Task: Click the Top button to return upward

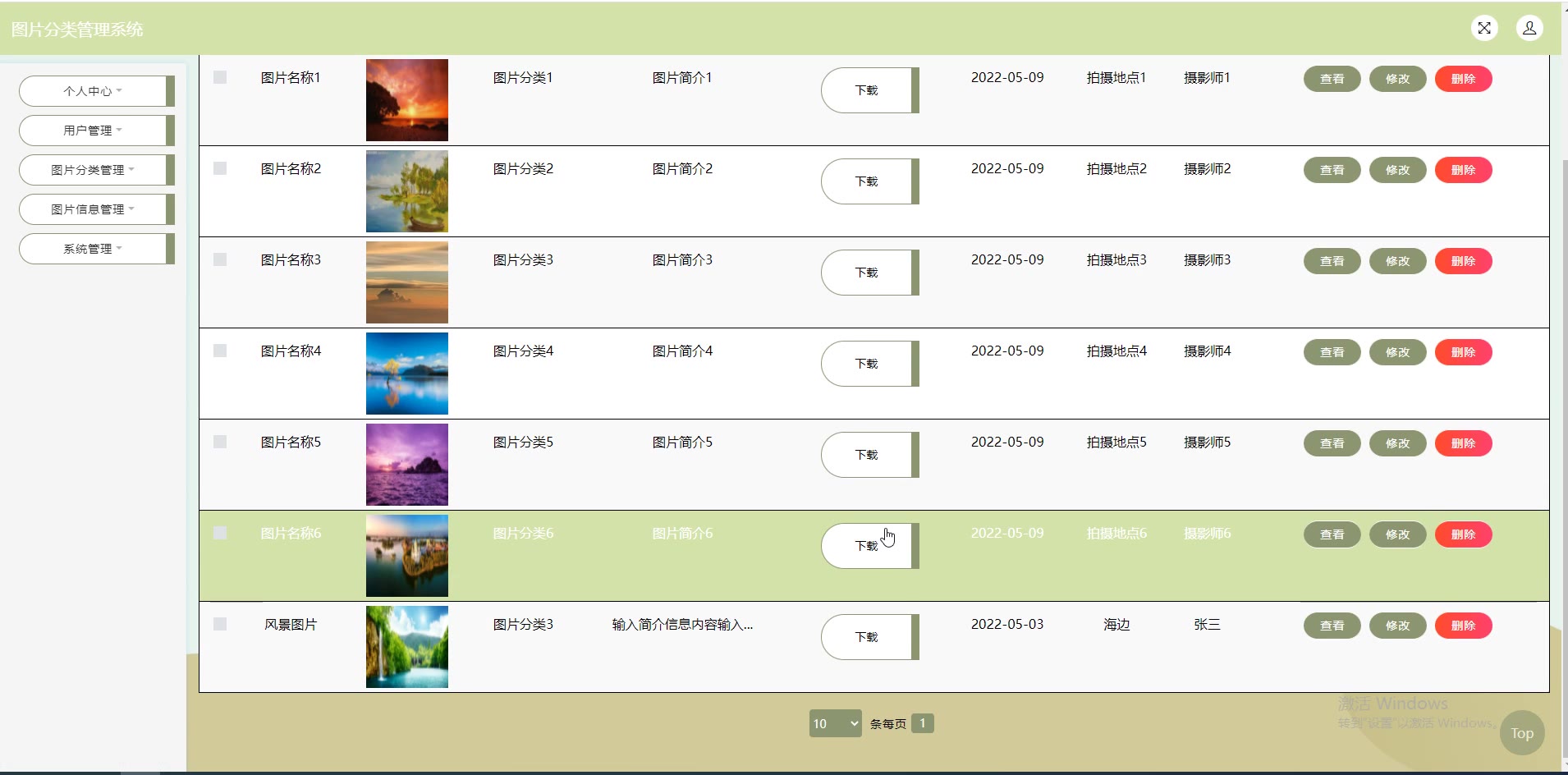Action: [x=1522, y=733]
